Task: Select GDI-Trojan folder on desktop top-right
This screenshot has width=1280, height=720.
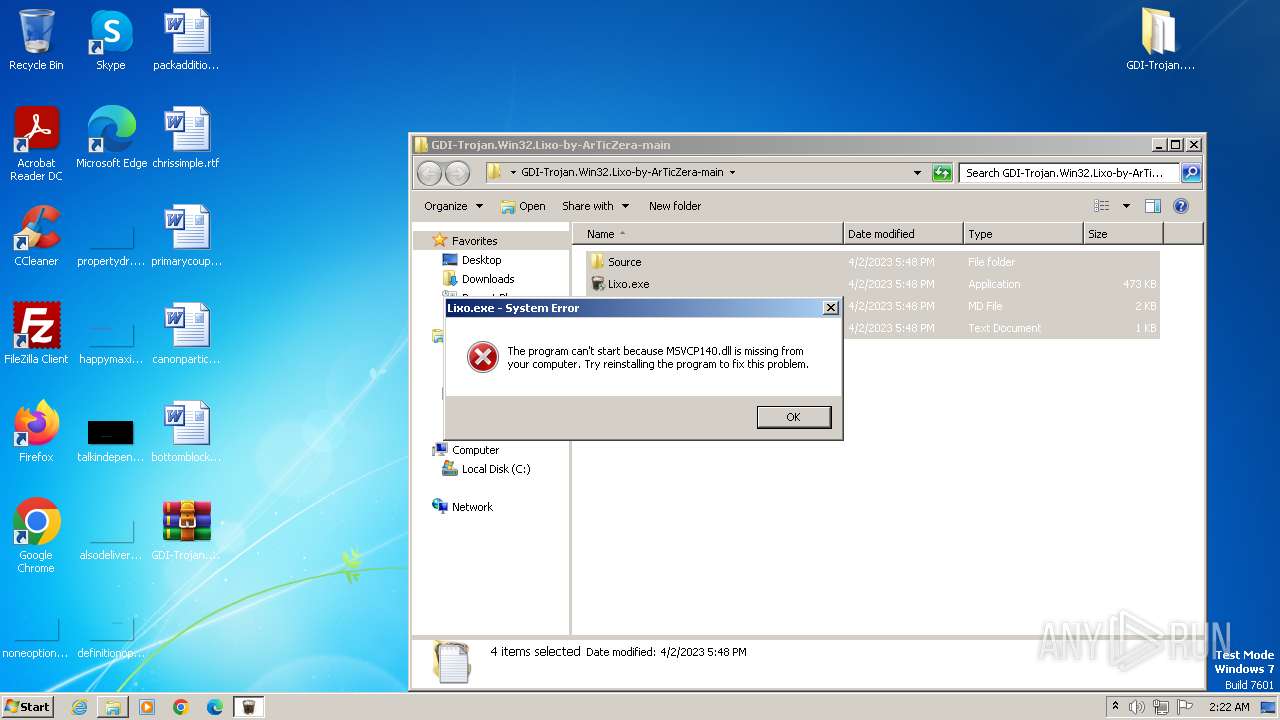Action: (1160, 41)
